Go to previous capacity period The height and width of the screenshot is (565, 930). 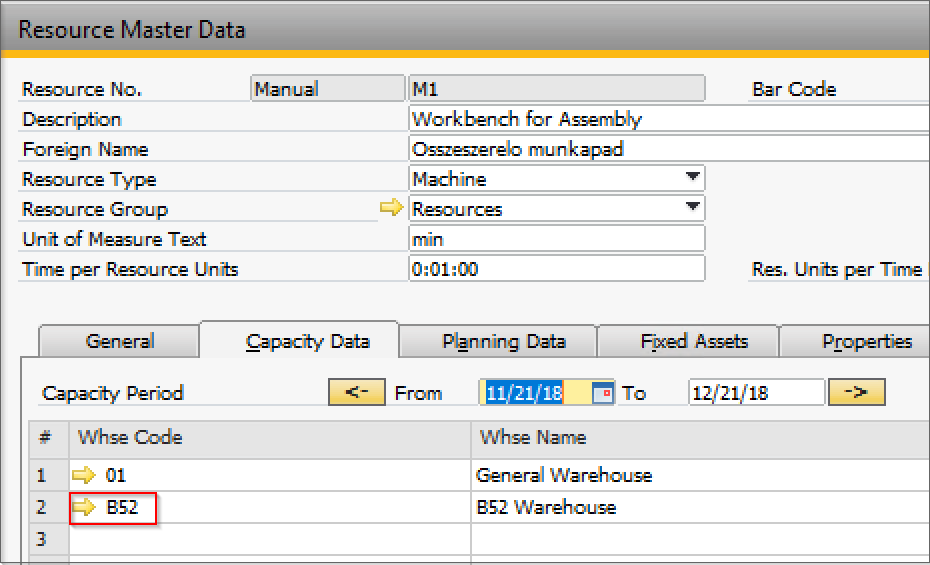pos(355,393)
